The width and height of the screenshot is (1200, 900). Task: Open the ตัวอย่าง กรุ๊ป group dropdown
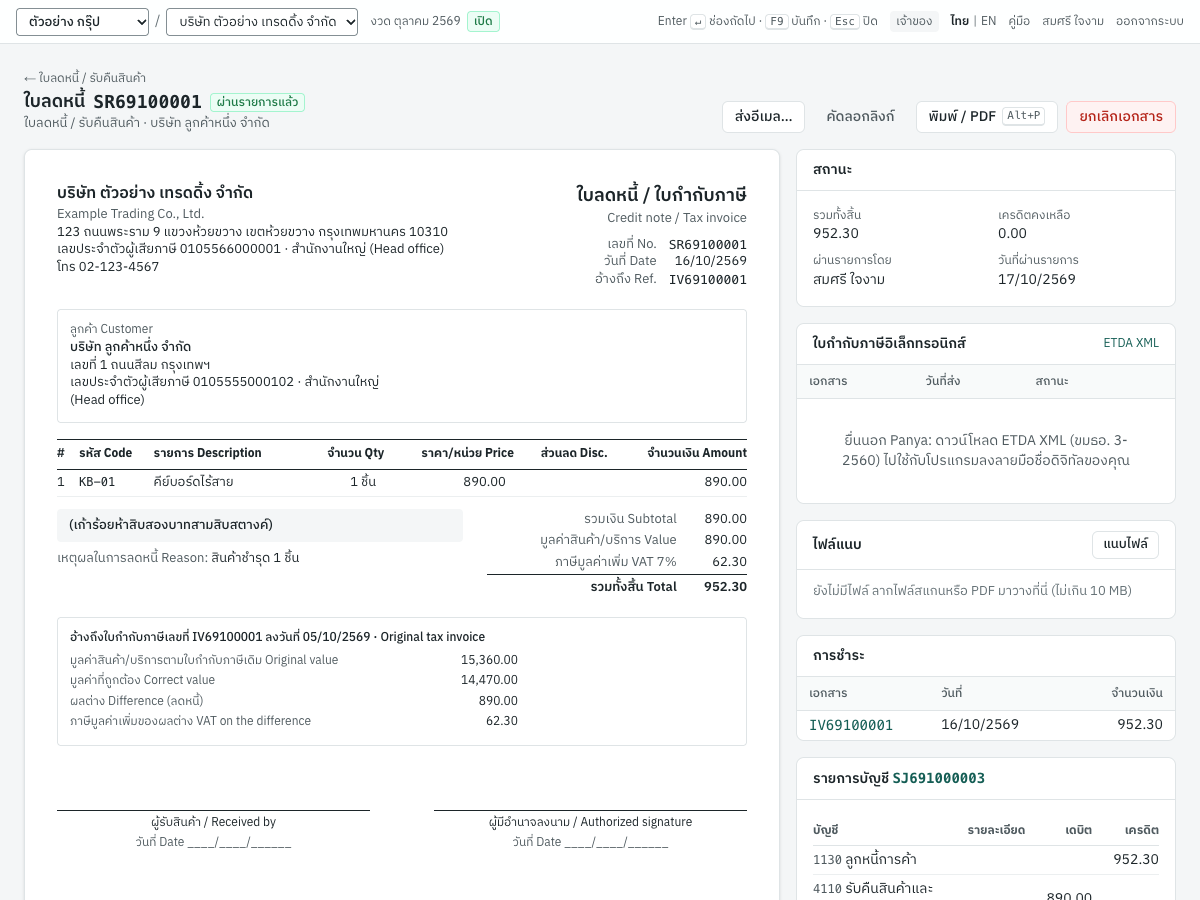[x=82, y=21]
